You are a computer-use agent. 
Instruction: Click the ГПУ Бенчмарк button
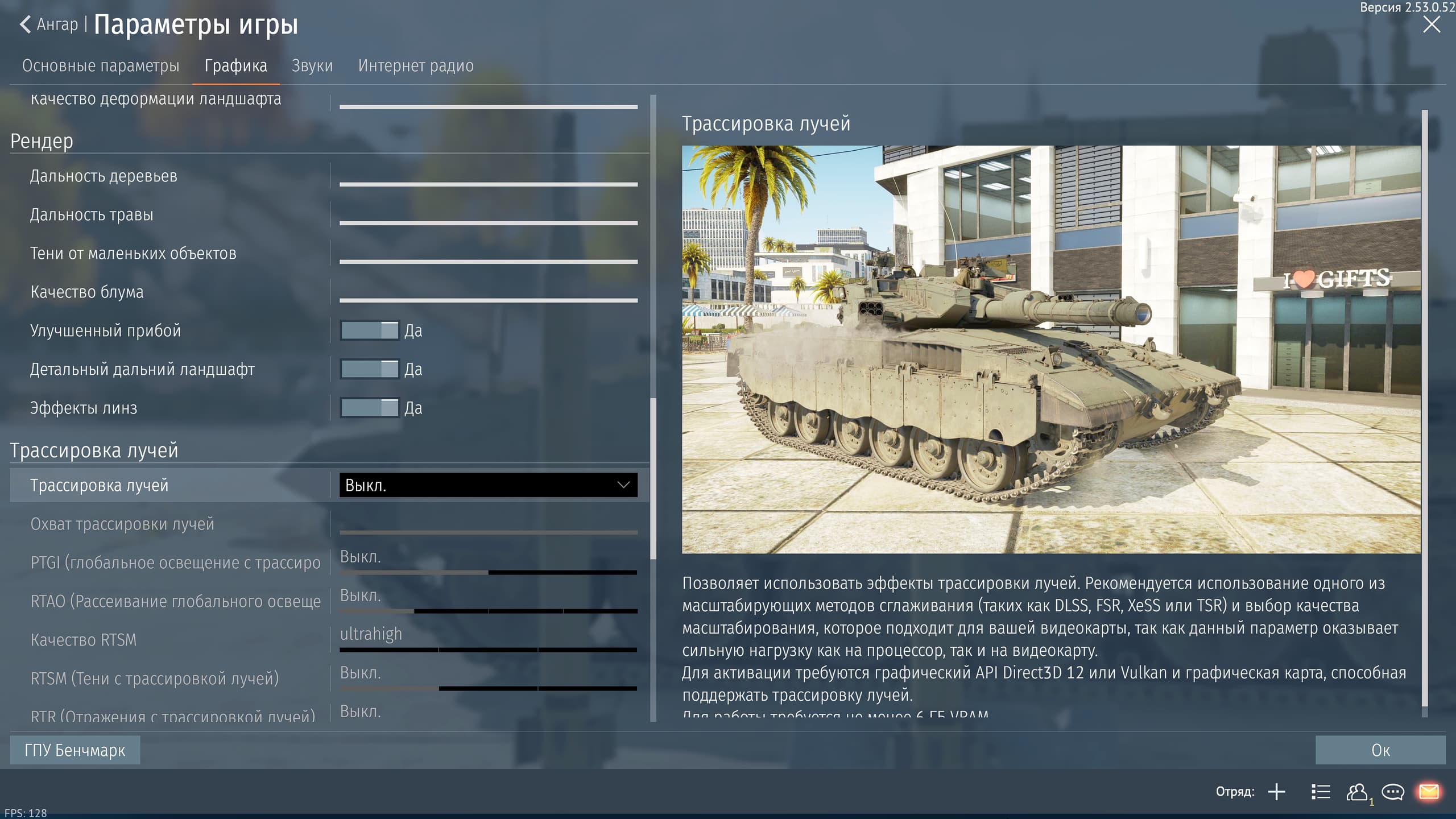pos(75,750)
